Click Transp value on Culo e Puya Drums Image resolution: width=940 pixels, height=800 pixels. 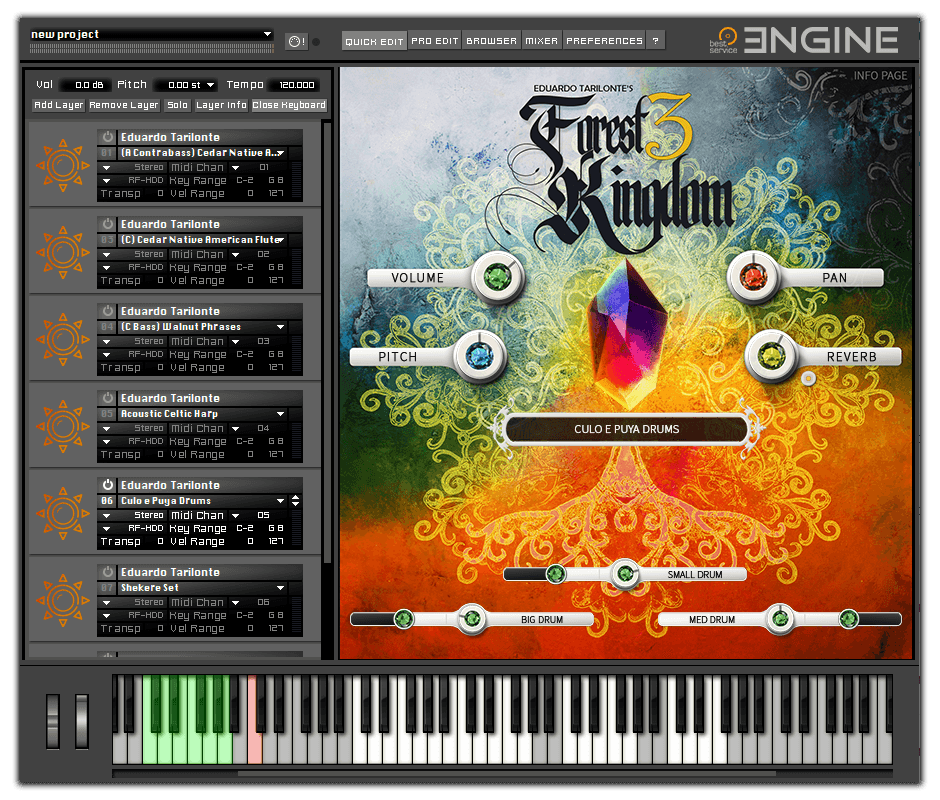(160, 542)
